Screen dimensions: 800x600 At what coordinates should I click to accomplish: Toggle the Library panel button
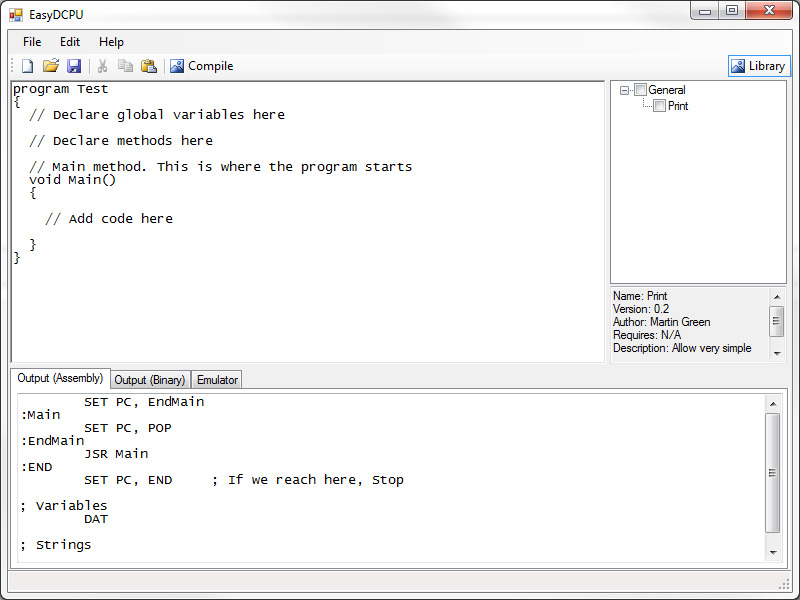pos(758,66)
